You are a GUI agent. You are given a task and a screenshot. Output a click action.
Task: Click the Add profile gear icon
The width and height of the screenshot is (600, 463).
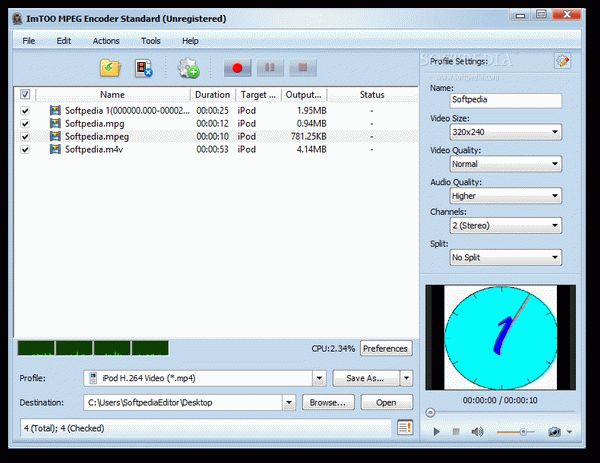pyautogui.click(x=188, y=68)
